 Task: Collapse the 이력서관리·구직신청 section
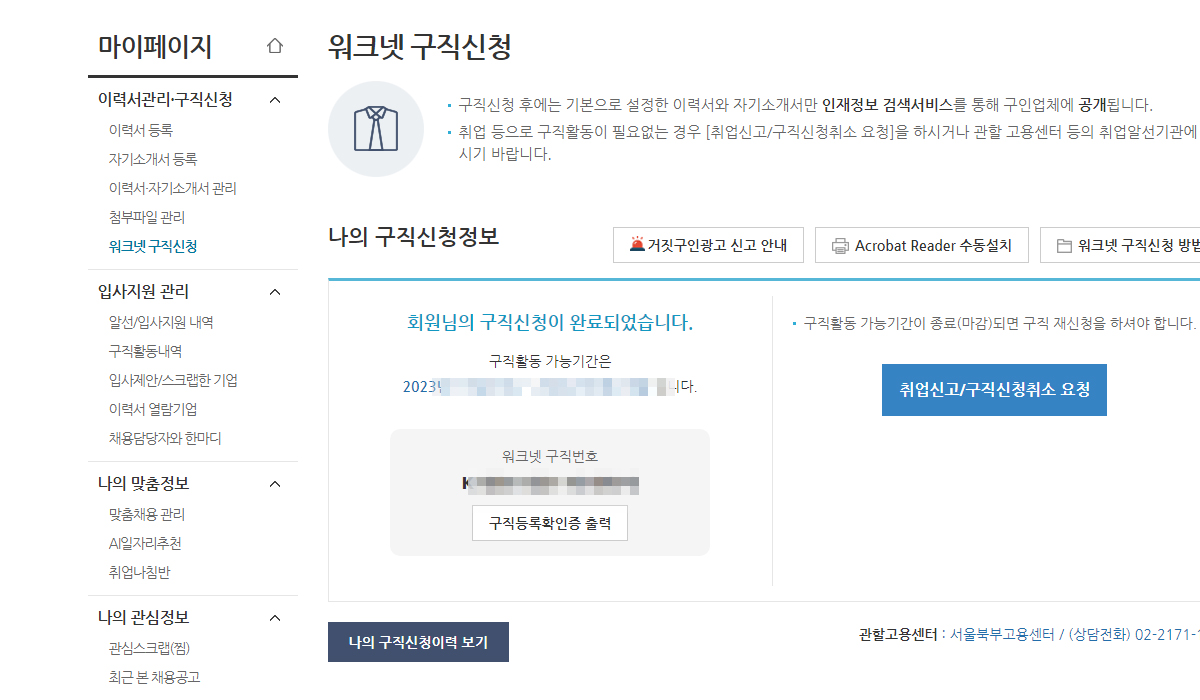click(x=276, y=100)
